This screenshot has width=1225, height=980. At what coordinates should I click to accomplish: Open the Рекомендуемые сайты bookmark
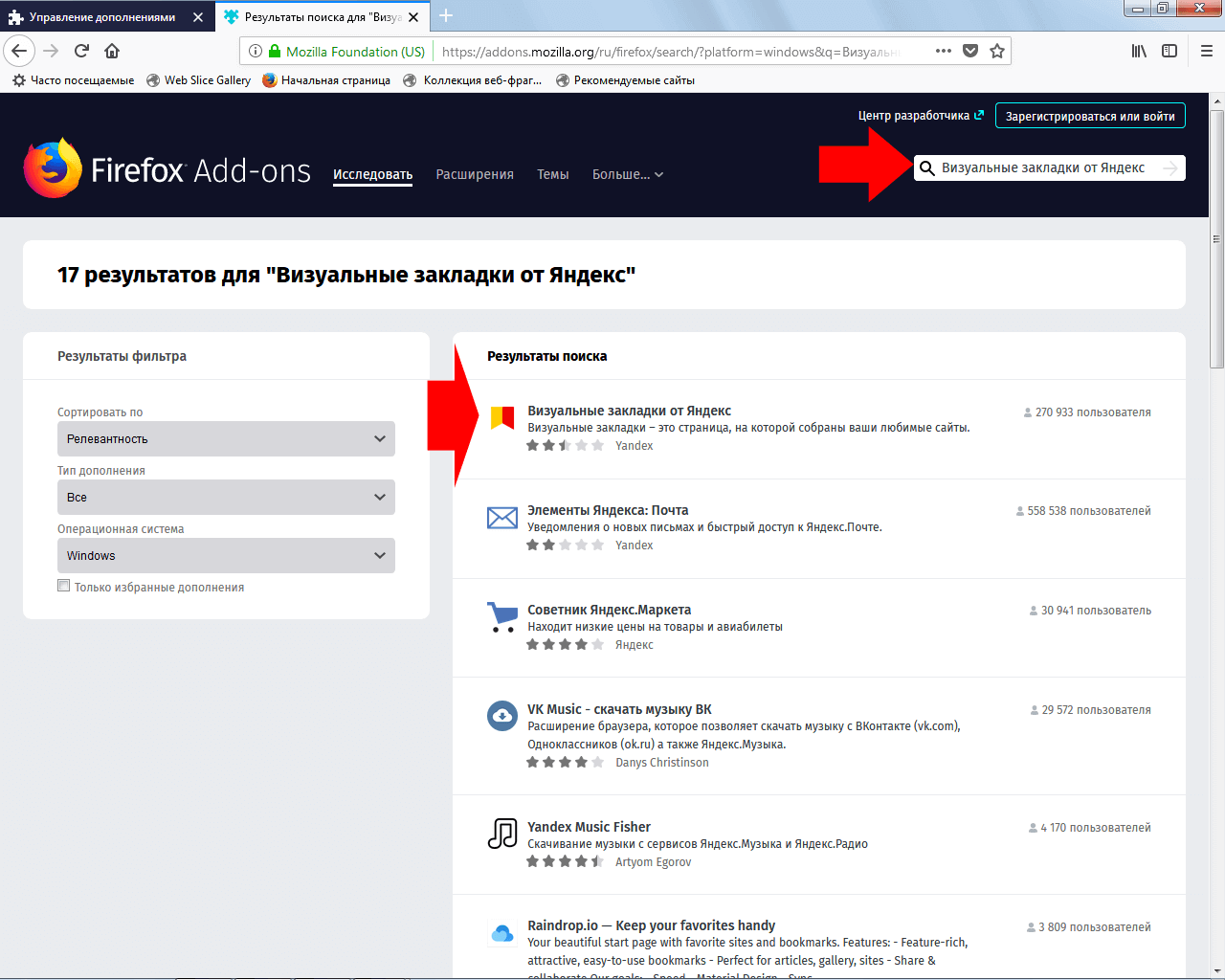[x=625, y=80]
